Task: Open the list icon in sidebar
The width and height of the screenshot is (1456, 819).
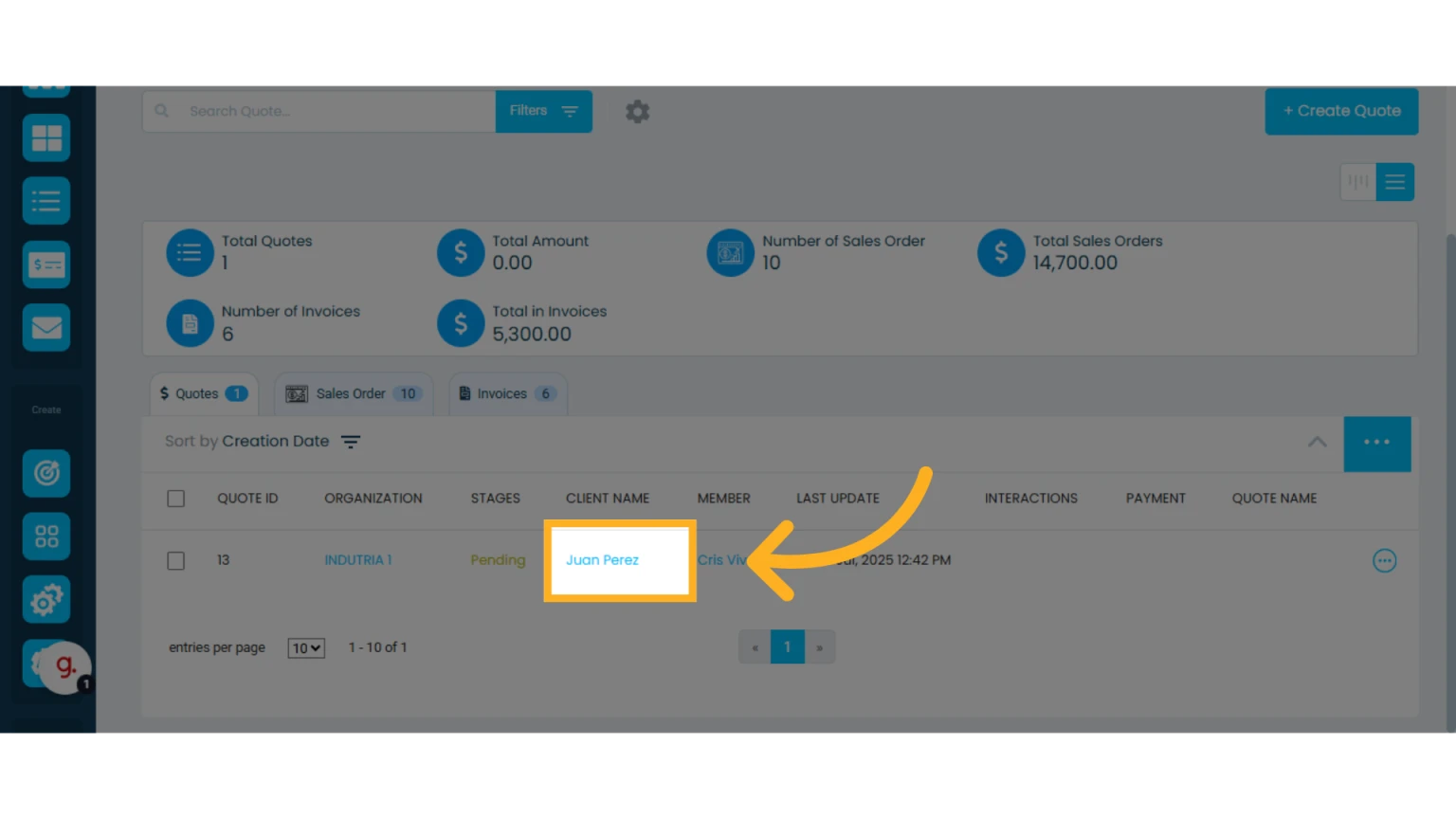Action: coord(46,201)
